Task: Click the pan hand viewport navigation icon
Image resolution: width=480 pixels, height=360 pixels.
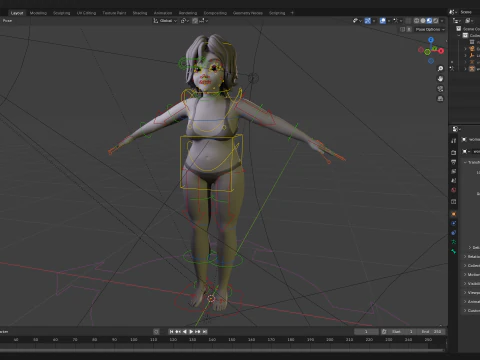Action: point(440,79)
